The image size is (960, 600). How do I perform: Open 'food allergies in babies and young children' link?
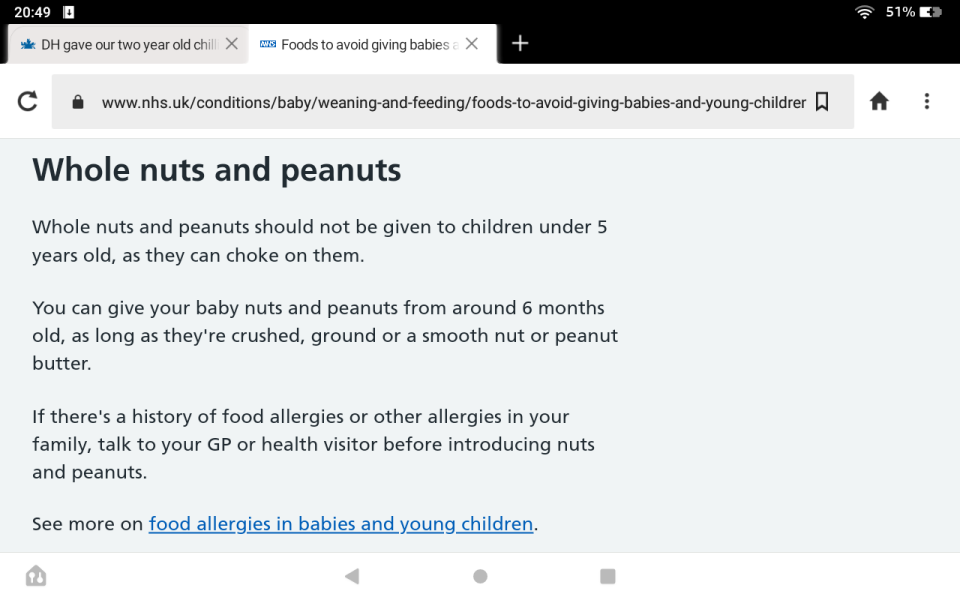[341, 524]
